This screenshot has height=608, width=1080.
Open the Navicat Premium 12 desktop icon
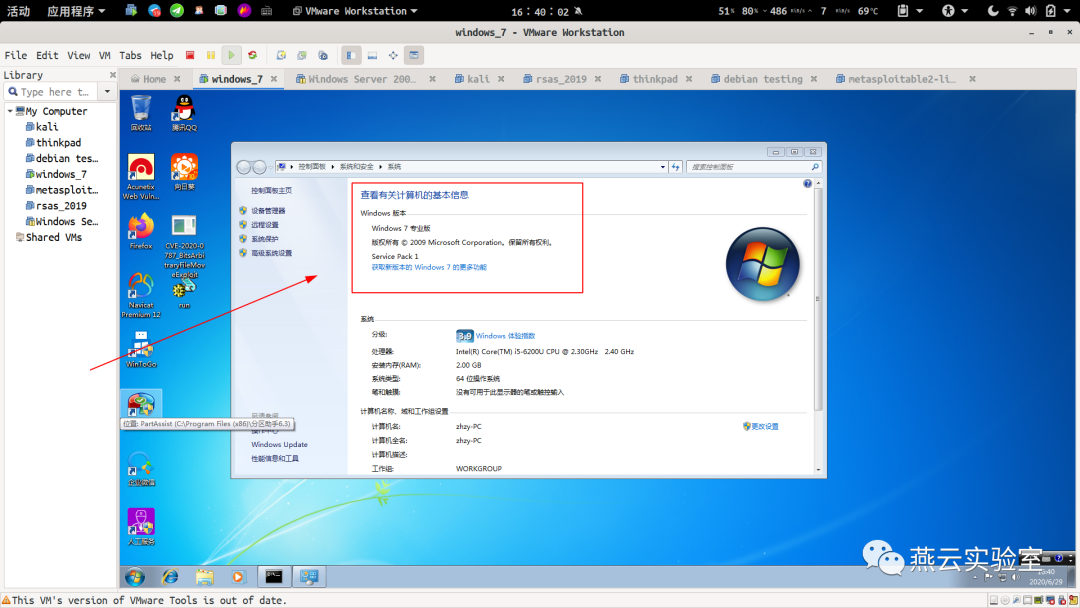pos(141,295)
